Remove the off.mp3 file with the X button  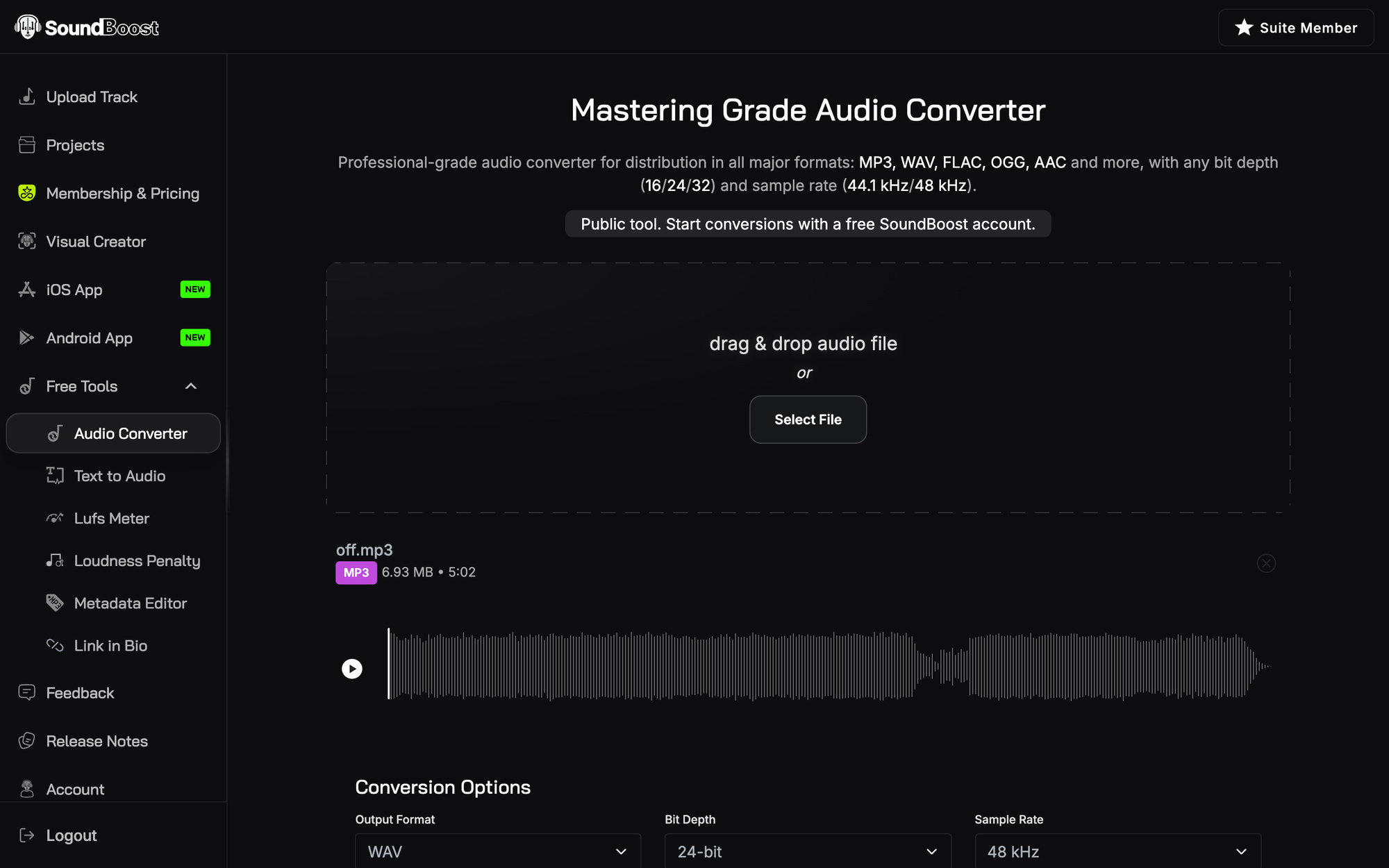point(1266,563)
